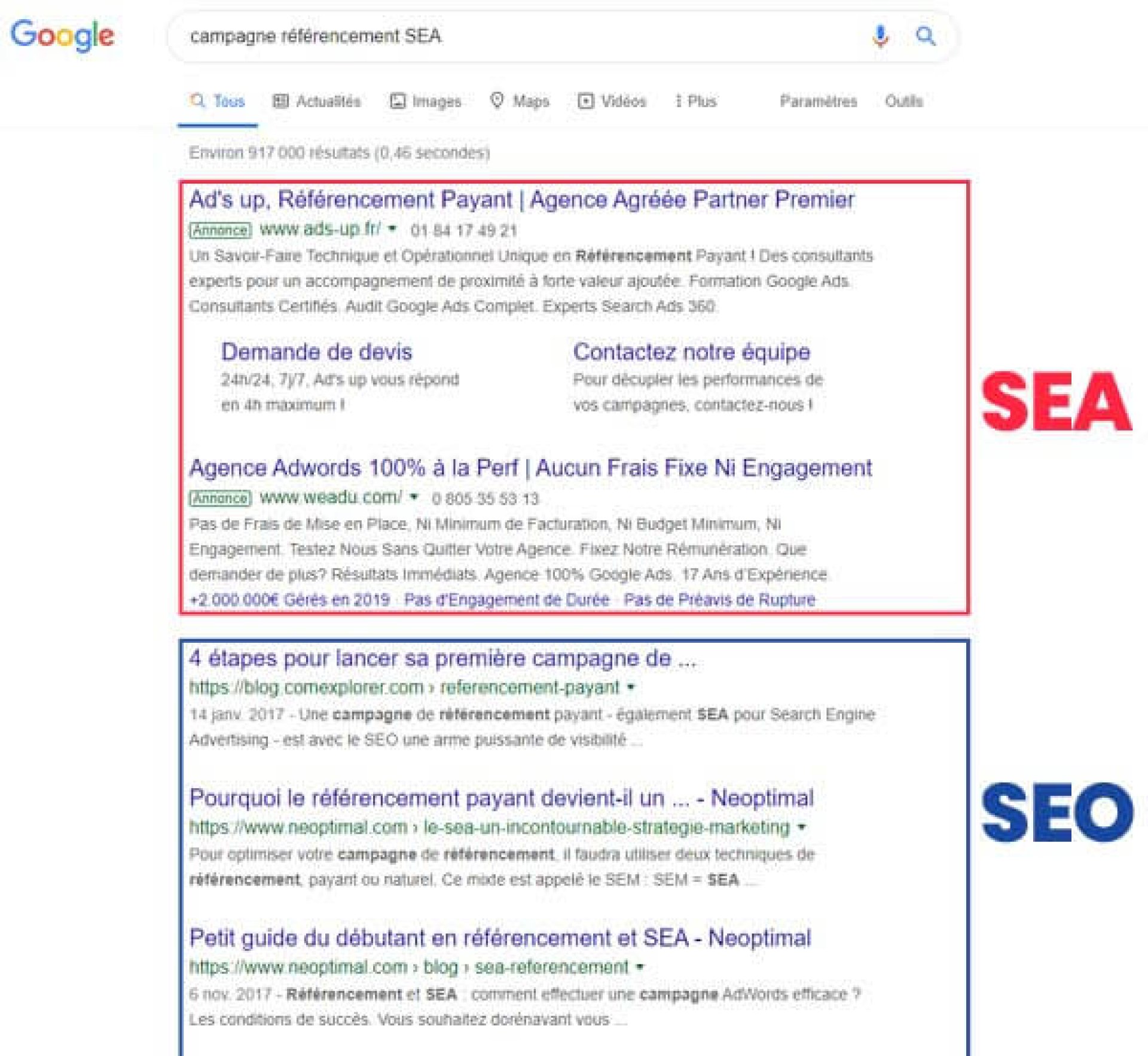Expand dropdown arrow next to www.weadu.com
The width and height of the screenshot is (1148, 1056).
pos(414,497)
